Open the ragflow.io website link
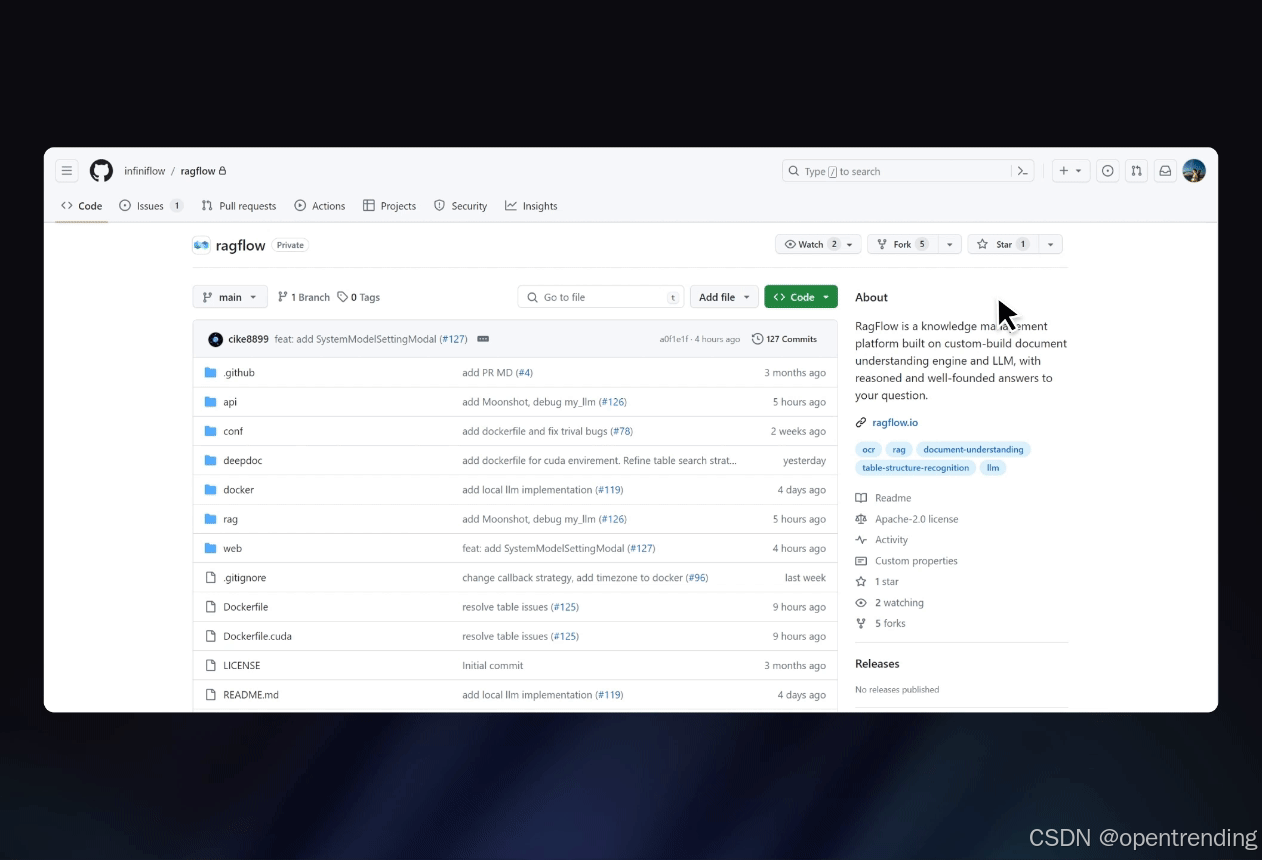1262x860 pixels. (895, 423)
